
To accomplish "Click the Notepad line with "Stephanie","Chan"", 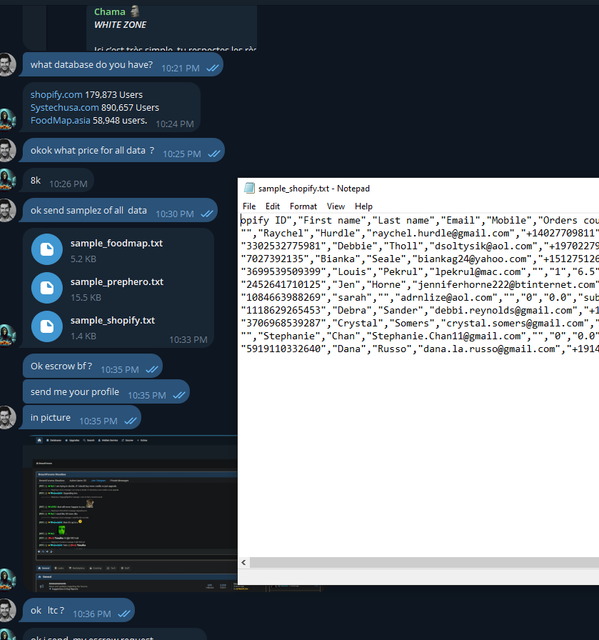I will (x=419, y=336).
